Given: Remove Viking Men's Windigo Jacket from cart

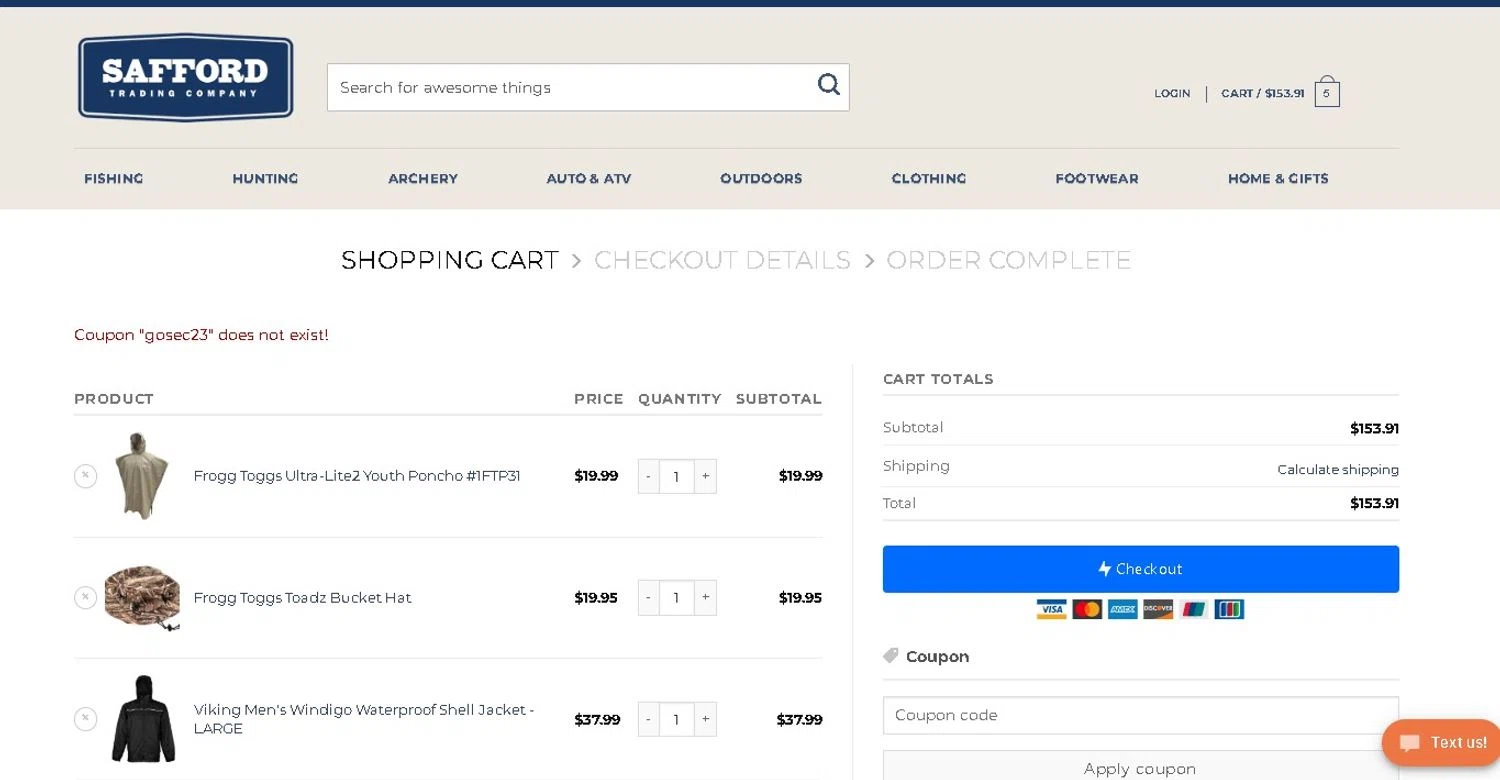Looking at the screenshot, I should click(x=85, y=719).
